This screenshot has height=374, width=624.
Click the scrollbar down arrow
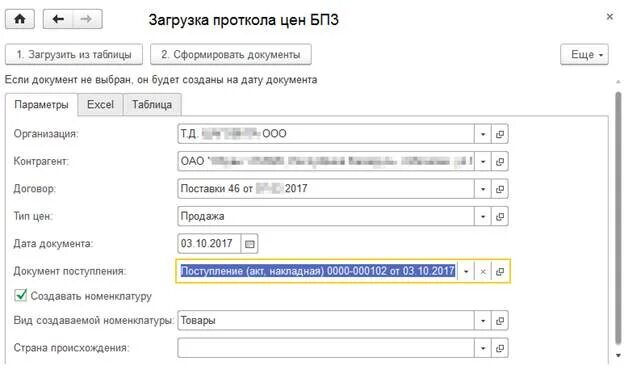tap(618, 355)
